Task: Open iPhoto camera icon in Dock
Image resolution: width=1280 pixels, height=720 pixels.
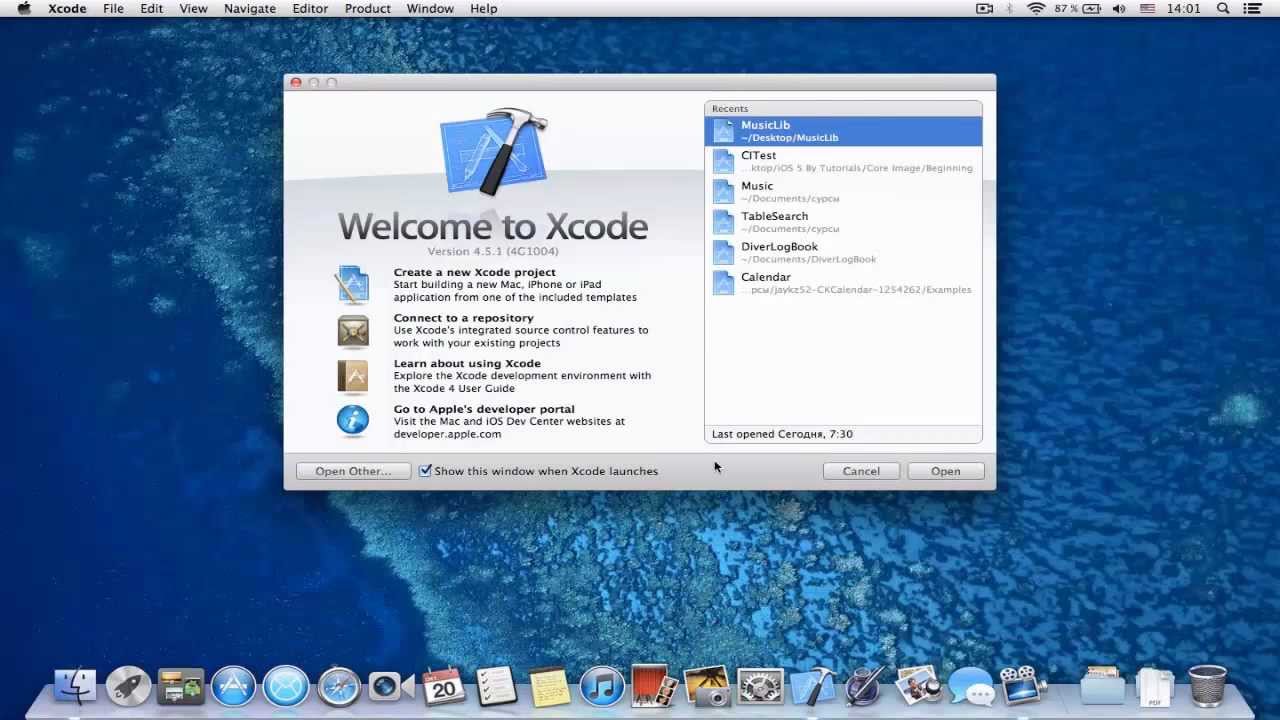Action: tap(707, 686)
